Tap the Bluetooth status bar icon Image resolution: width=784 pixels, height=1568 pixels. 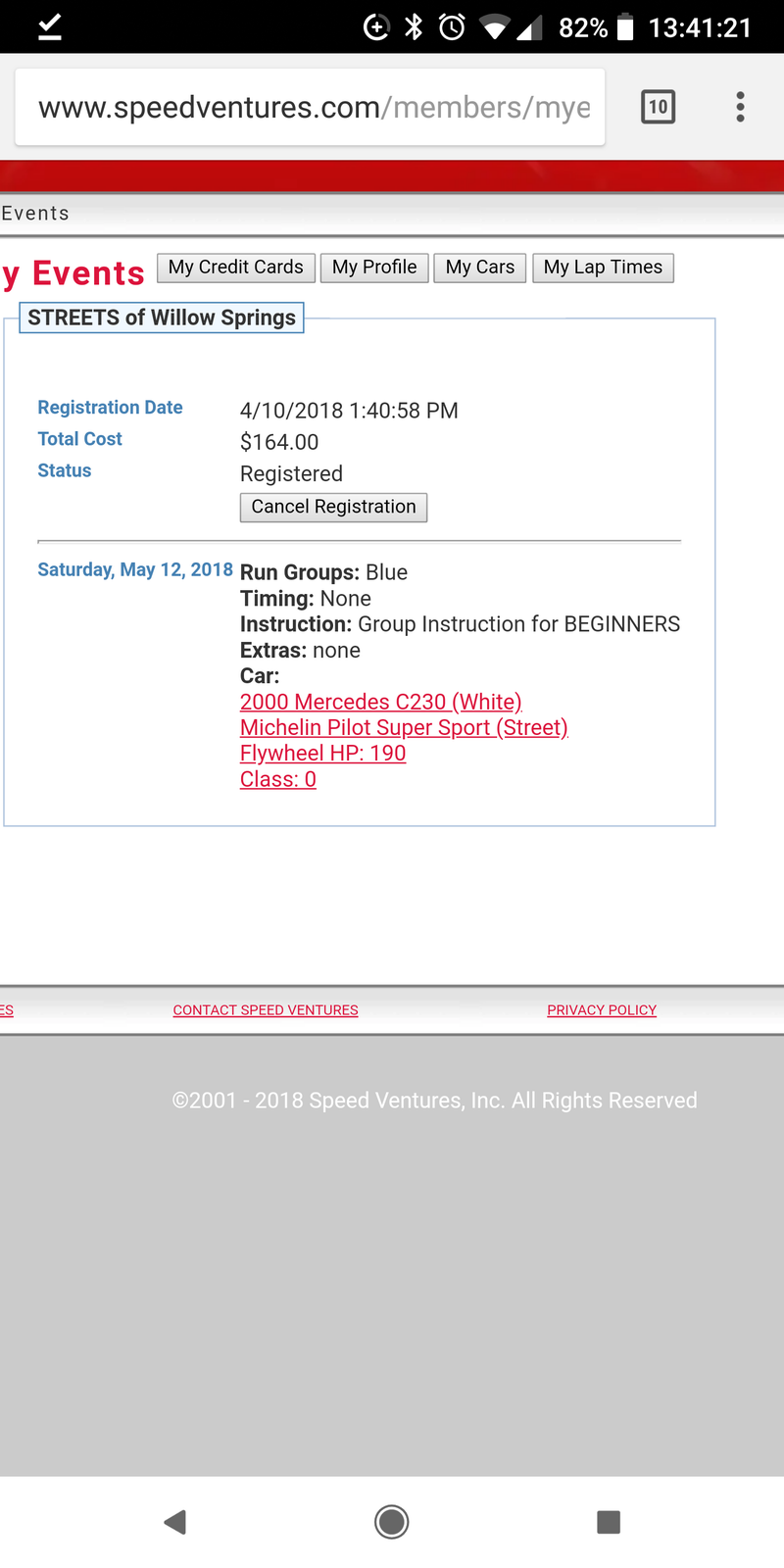(415, 27)
